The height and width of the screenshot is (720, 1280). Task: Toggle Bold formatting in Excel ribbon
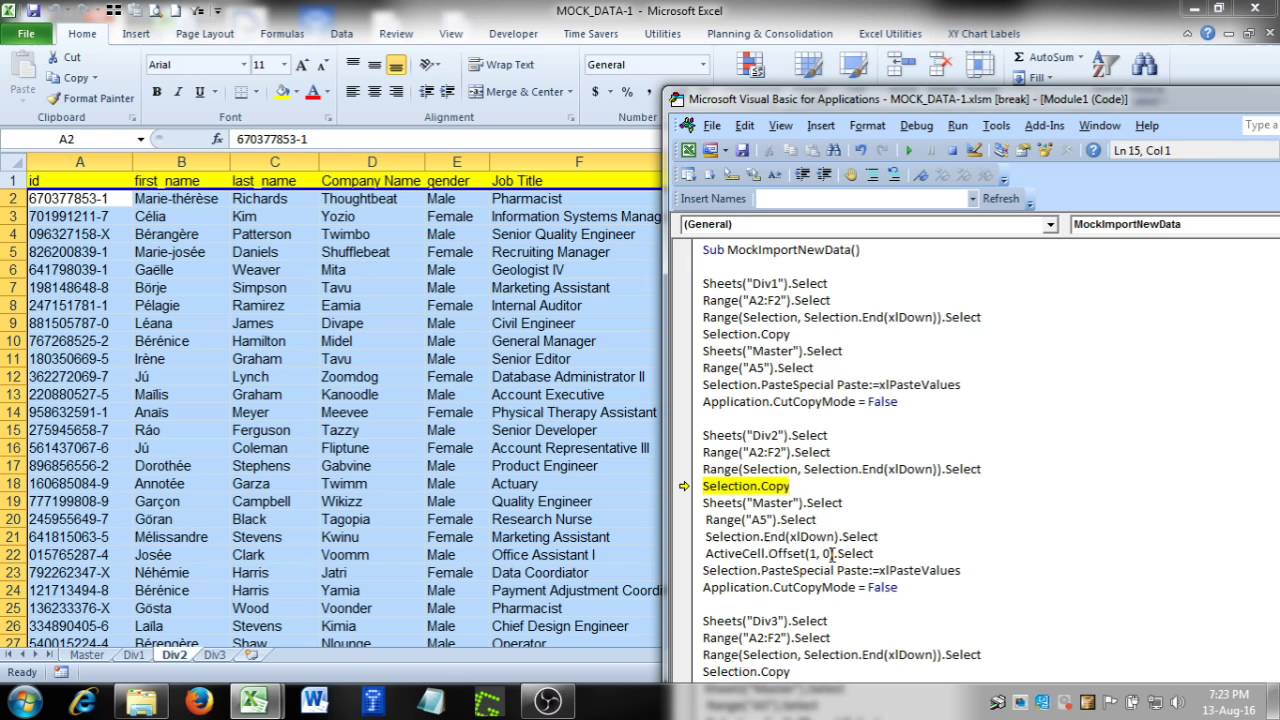click(x=157, y=91)
